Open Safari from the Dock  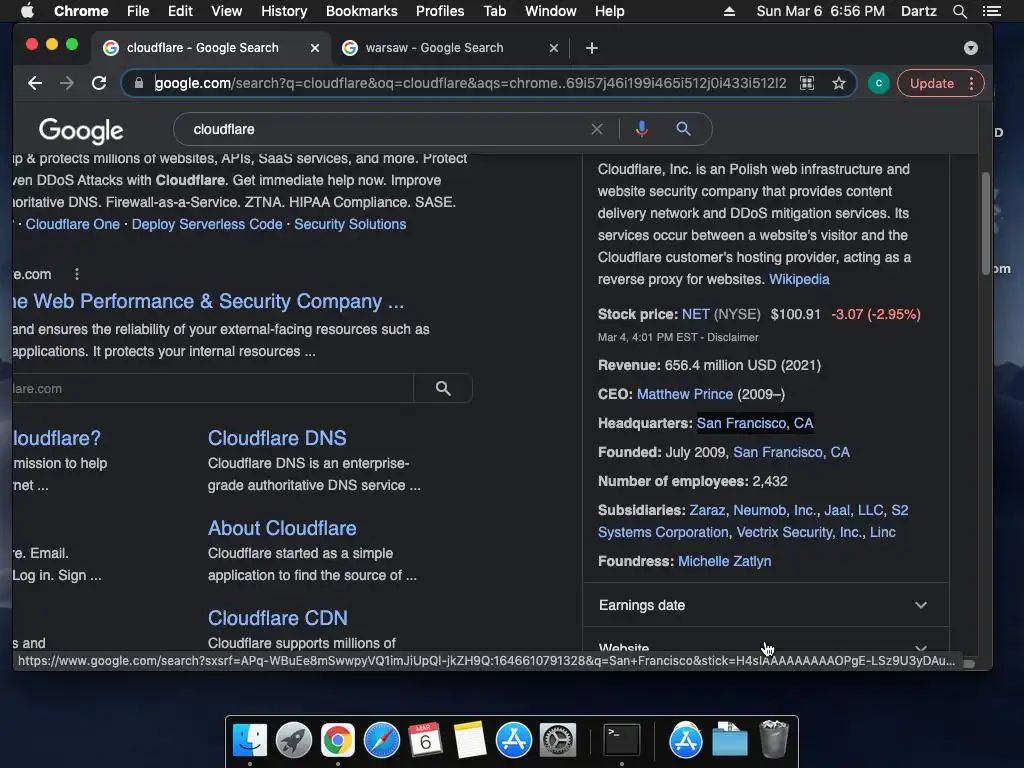click(381, 741)
